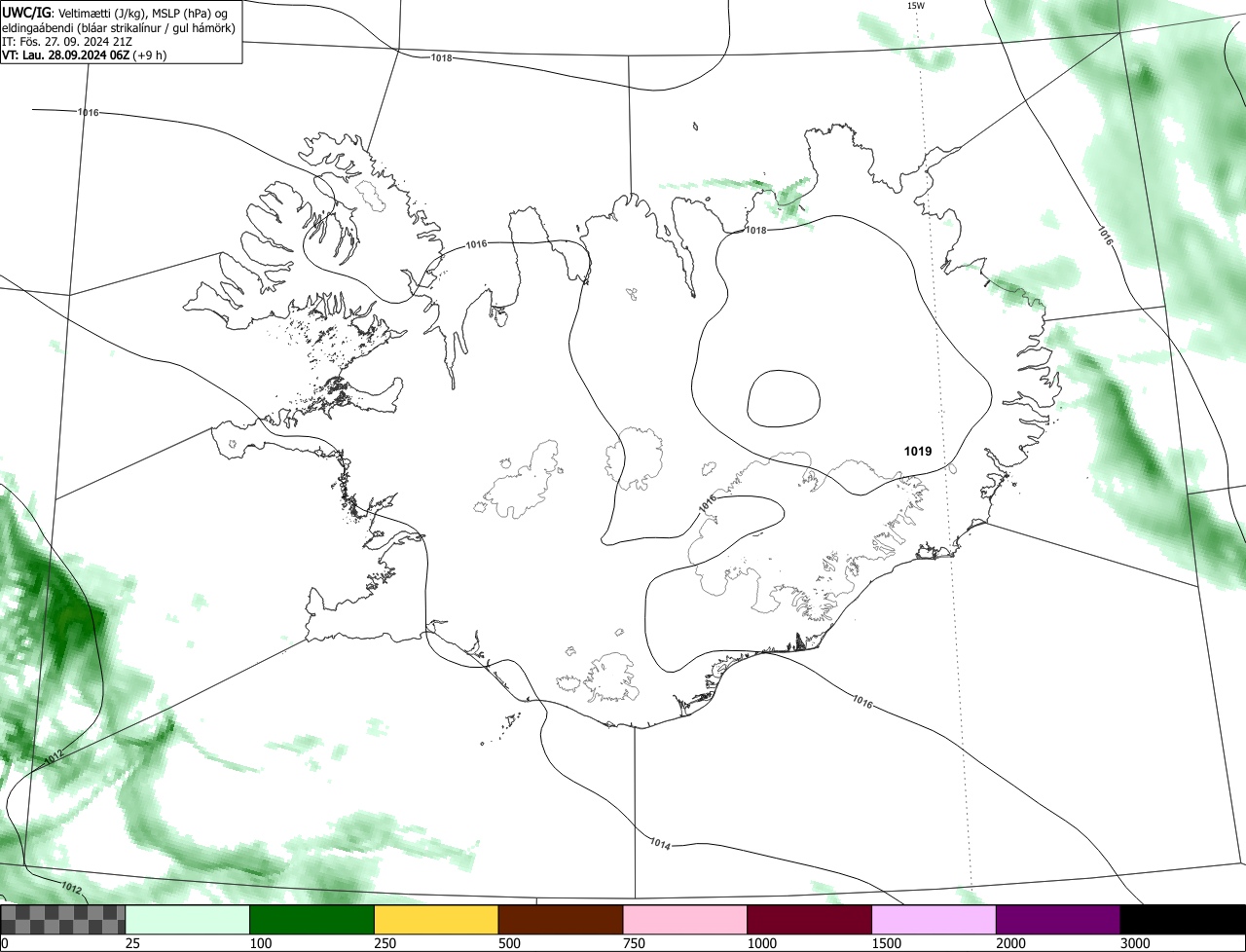The width and height of the screenshot is (1246, 952).
Task: Click the legend value "500"
Action: tap(510, 943)
